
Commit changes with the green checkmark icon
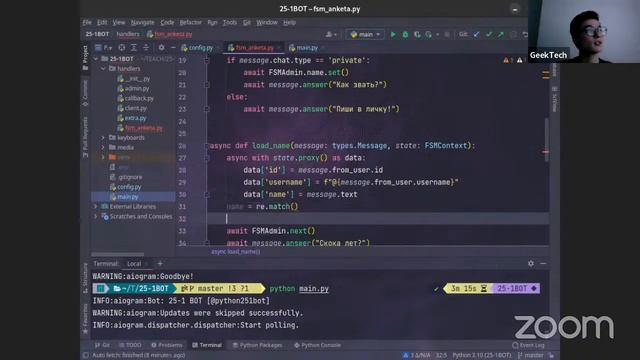click(x=489, y=35)
